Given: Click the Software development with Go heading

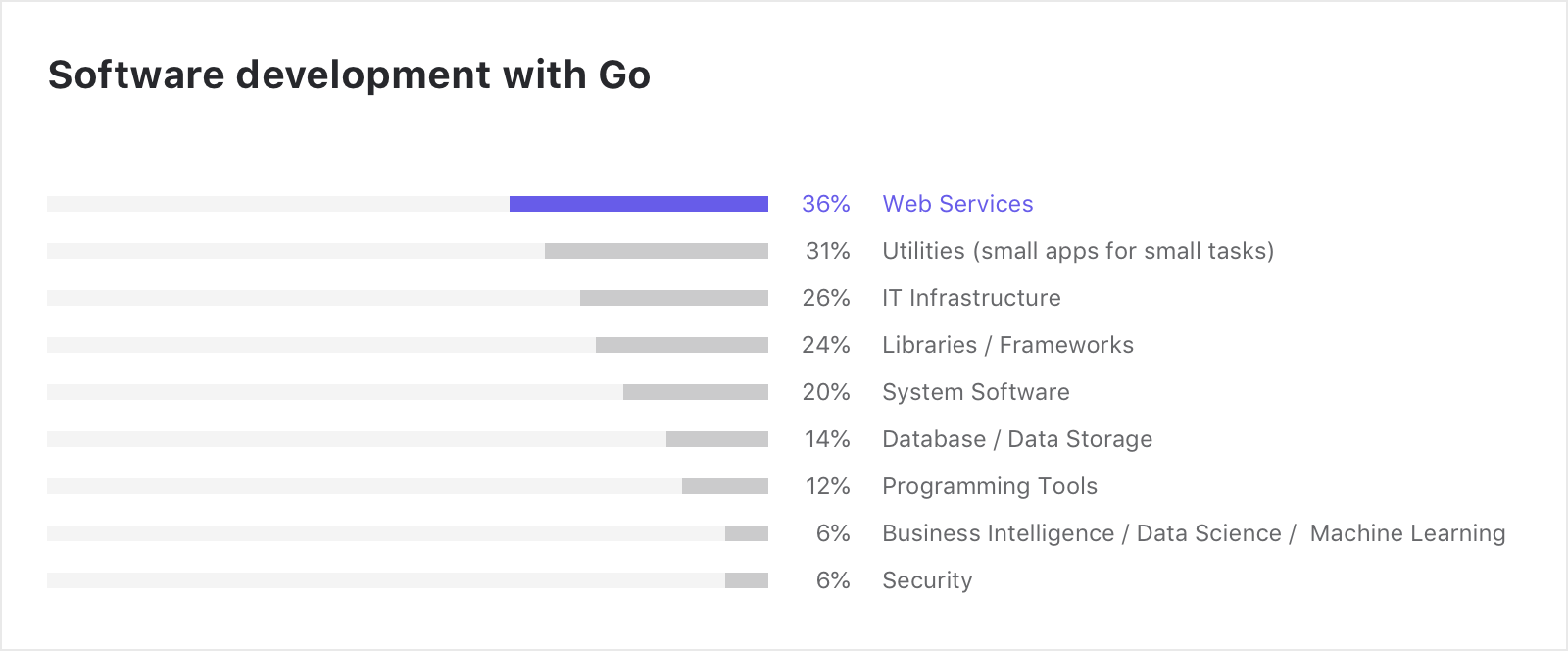Looking at the screenshot, I should pos(350,75).
